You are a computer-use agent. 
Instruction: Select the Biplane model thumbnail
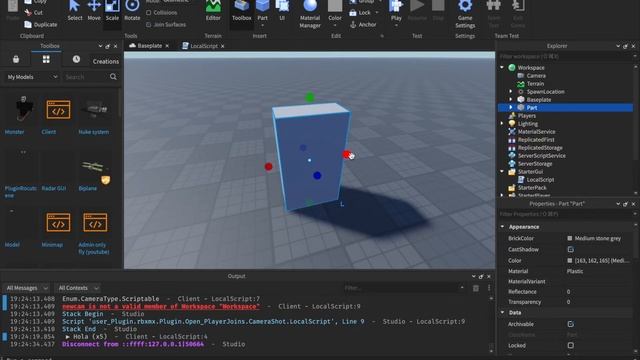tap(95, 167)
